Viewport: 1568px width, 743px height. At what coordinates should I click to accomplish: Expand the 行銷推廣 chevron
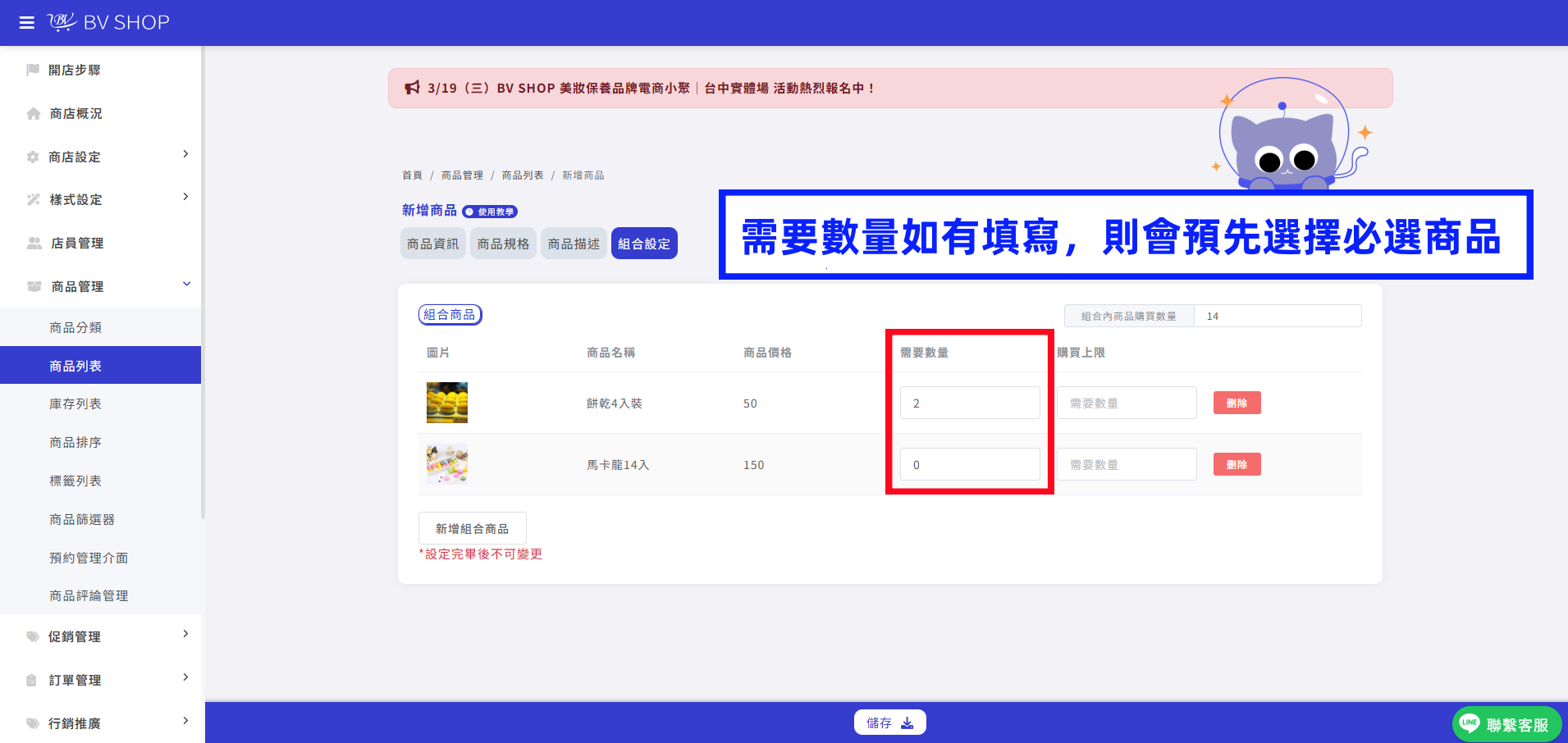tap(185, 721)
